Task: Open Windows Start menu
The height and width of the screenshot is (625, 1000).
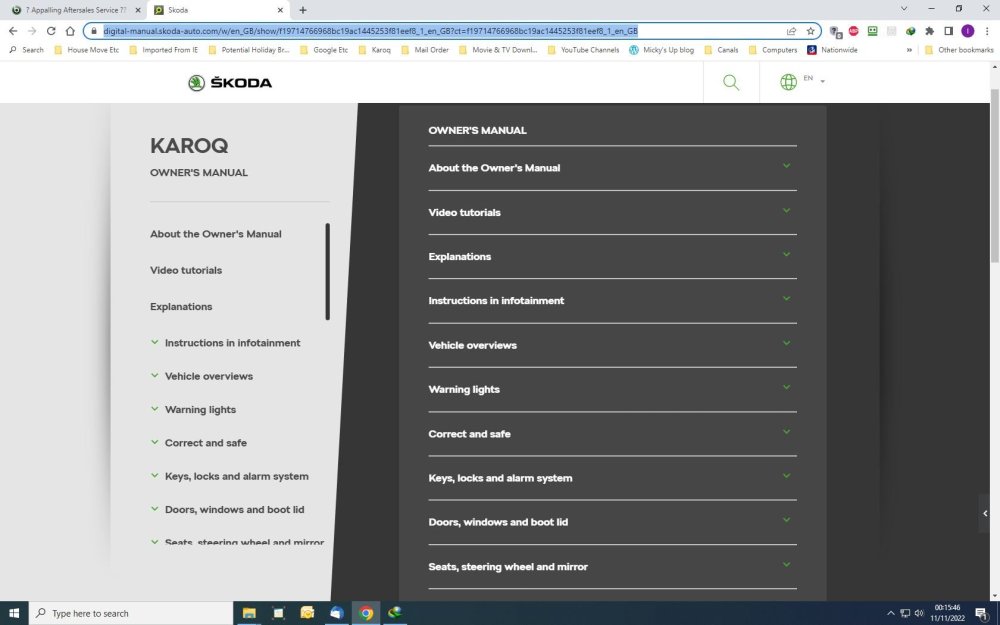Action: (13, 614)
